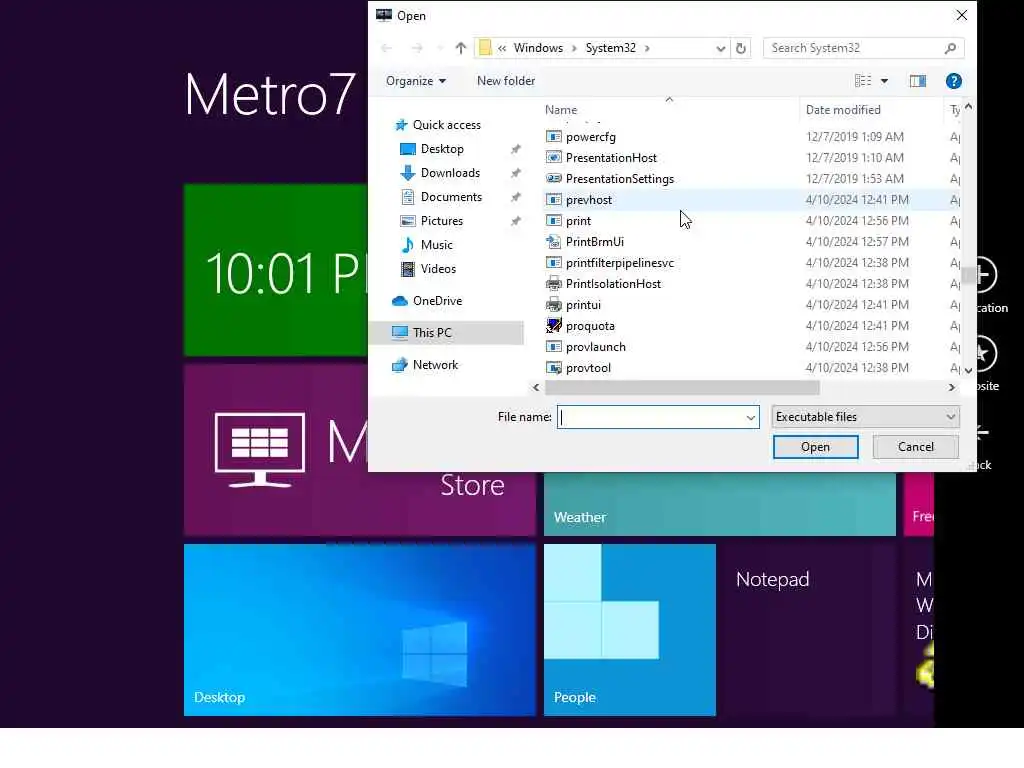
Task: Click the vertical scrollbar down arrow
Action: (968, 370)
